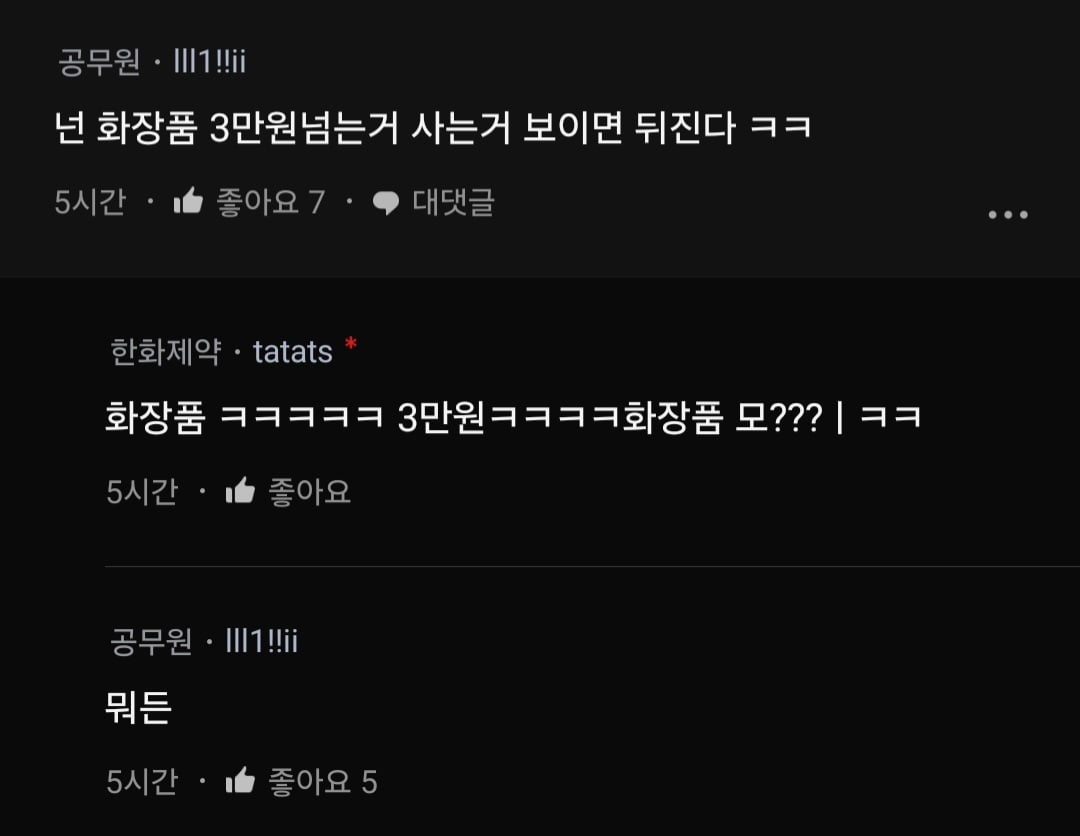Select the tatats reply text about 화장품
1080x836 pixels.
tap(513, 417)
